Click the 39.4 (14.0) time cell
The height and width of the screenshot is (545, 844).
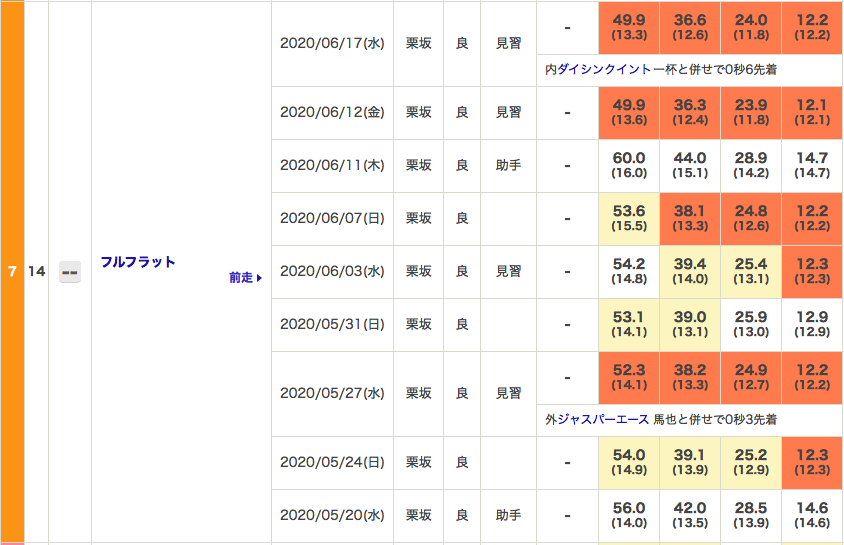tap(690, 271)
